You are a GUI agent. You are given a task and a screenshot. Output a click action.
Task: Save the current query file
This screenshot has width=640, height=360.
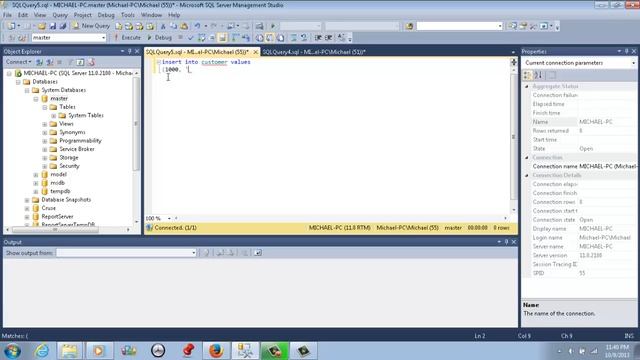click(x=52, y=26)
